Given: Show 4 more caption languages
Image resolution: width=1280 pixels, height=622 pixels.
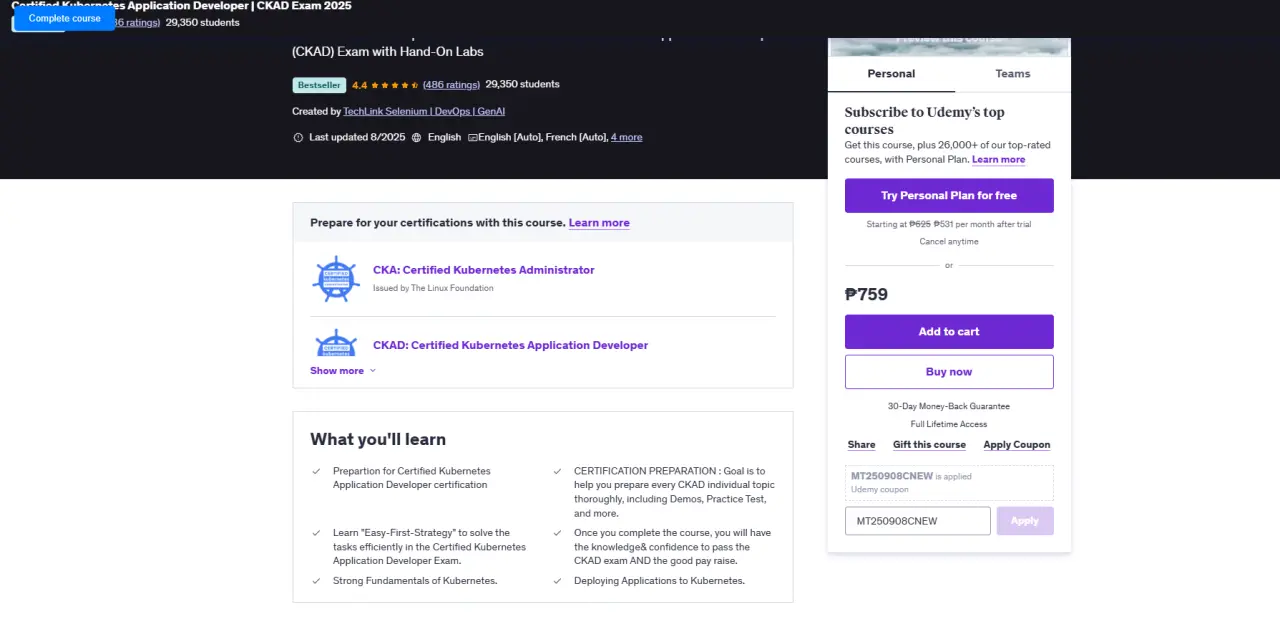Looking at the screenshot, I should pyautogui.click(x=627, y=137).
